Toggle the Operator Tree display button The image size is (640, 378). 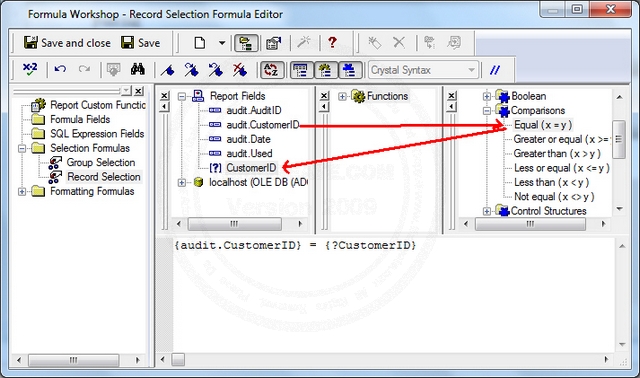point(350,70)
